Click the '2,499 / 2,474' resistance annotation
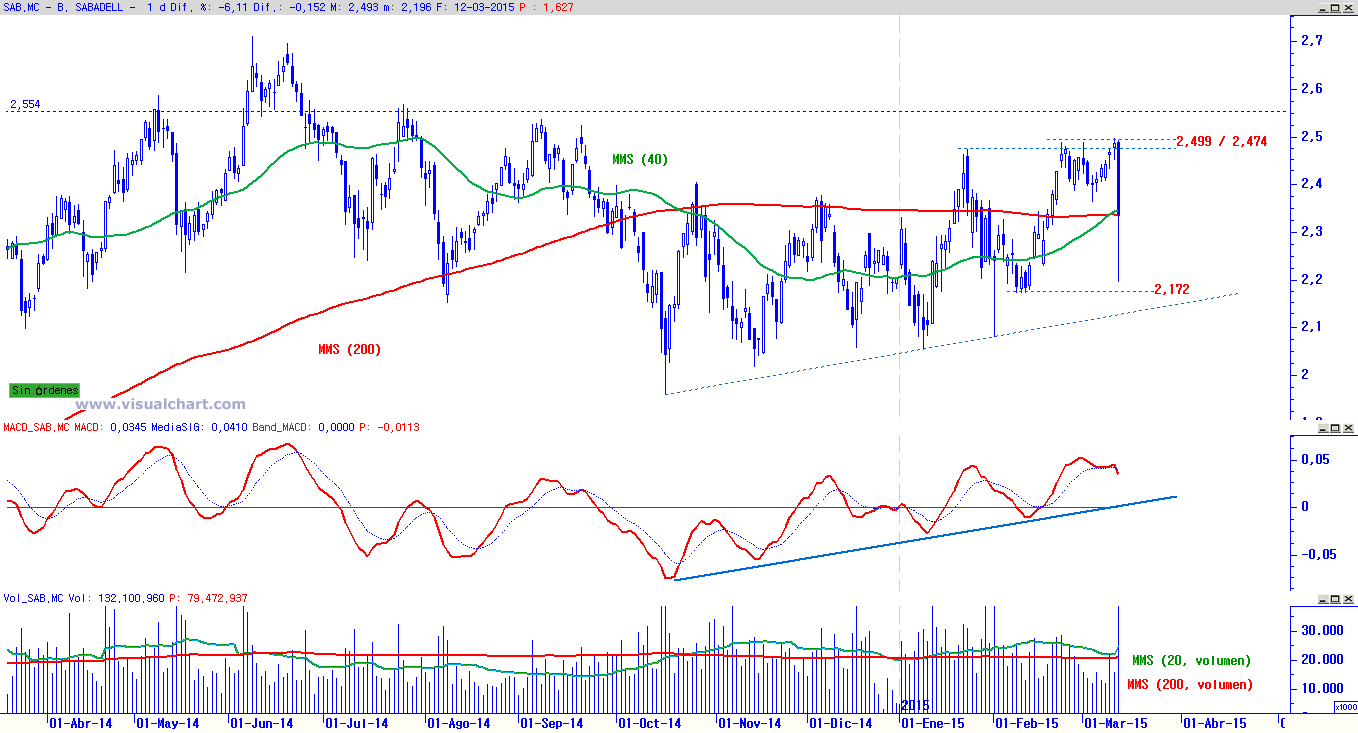1358x733 pixels. click(x=1222, y=141)
